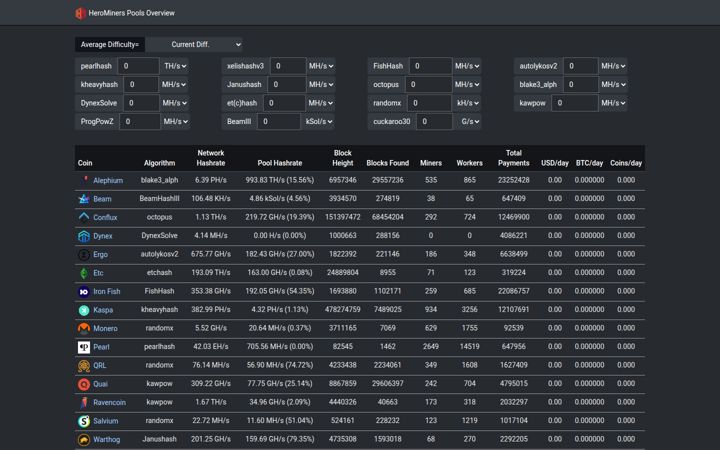Image resolution: width=720 pixels, height=450 pixels.
Task: Click the Ergo coin icon
Action: pyautogui.click(x=84, y=254)
